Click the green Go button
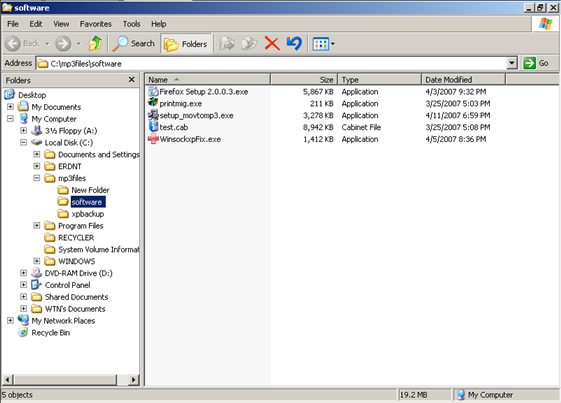This screenshot has width=561, height=403. 536,63
